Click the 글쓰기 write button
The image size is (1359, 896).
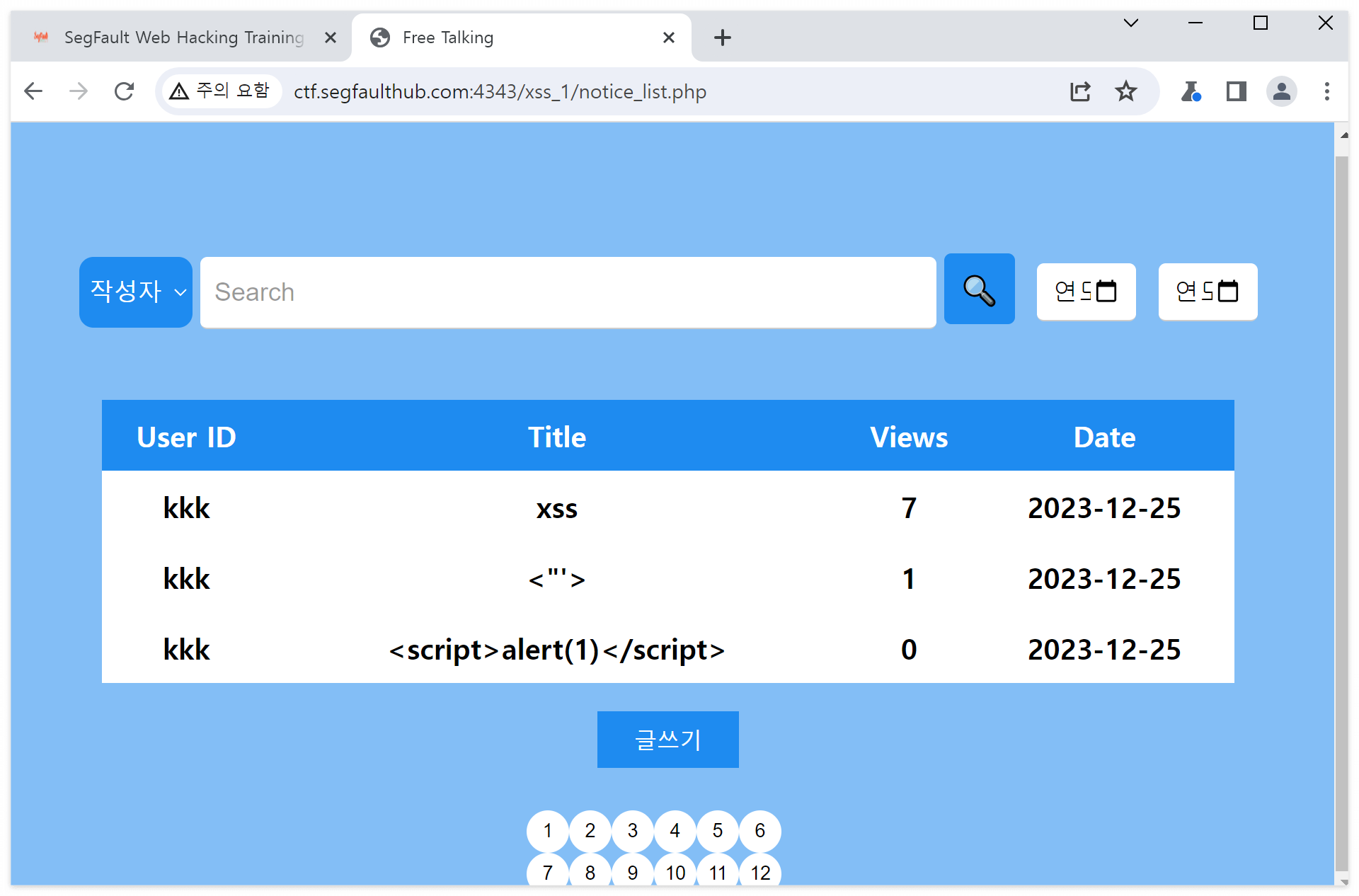point(667,739)
